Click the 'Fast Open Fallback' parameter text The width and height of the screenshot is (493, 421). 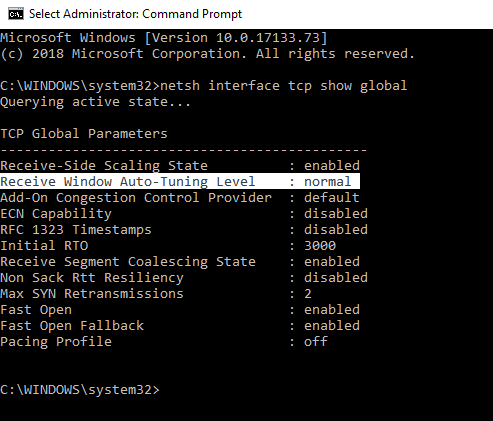72,326
